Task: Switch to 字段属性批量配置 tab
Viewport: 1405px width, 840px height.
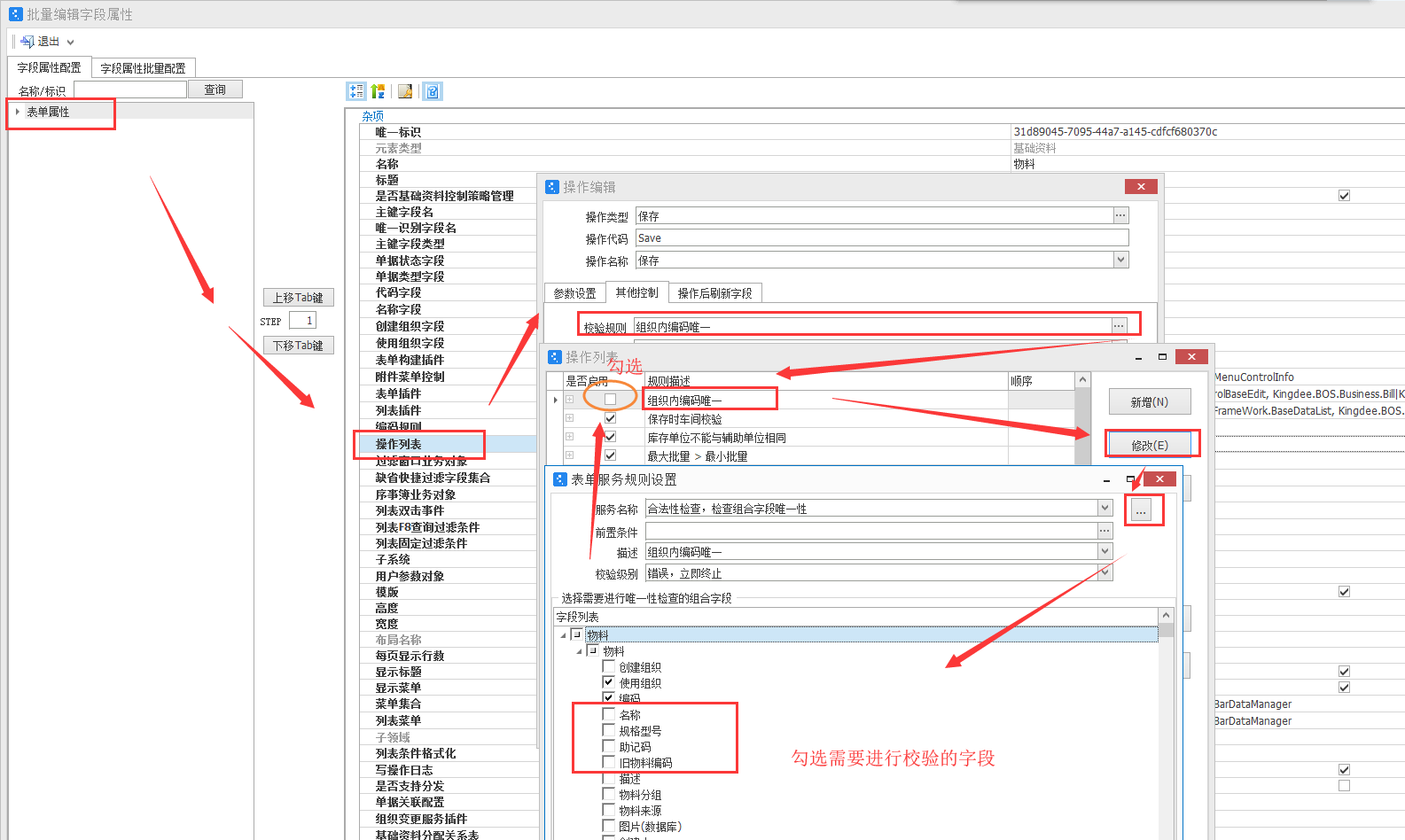Action: (143, 68)
